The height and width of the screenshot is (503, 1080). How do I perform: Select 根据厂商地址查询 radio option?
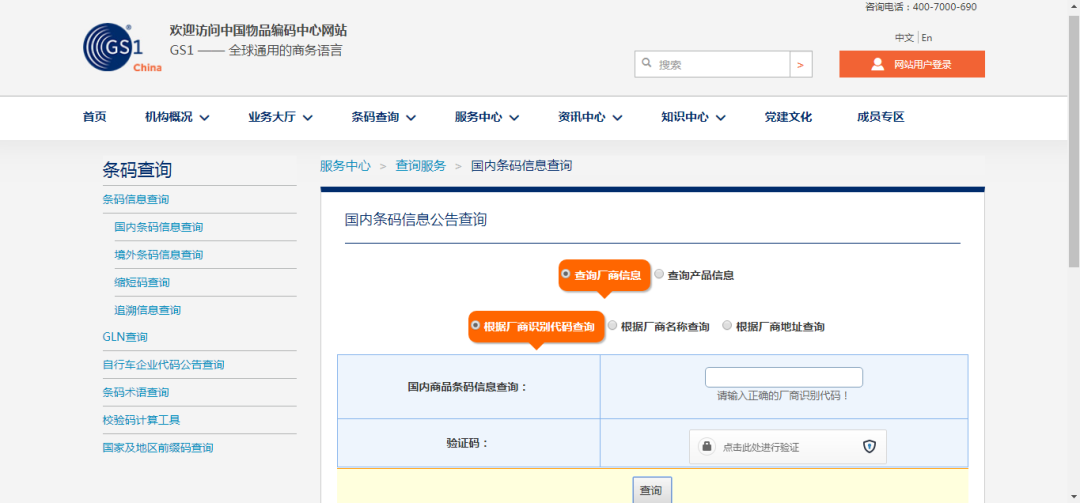coord(727,325)
